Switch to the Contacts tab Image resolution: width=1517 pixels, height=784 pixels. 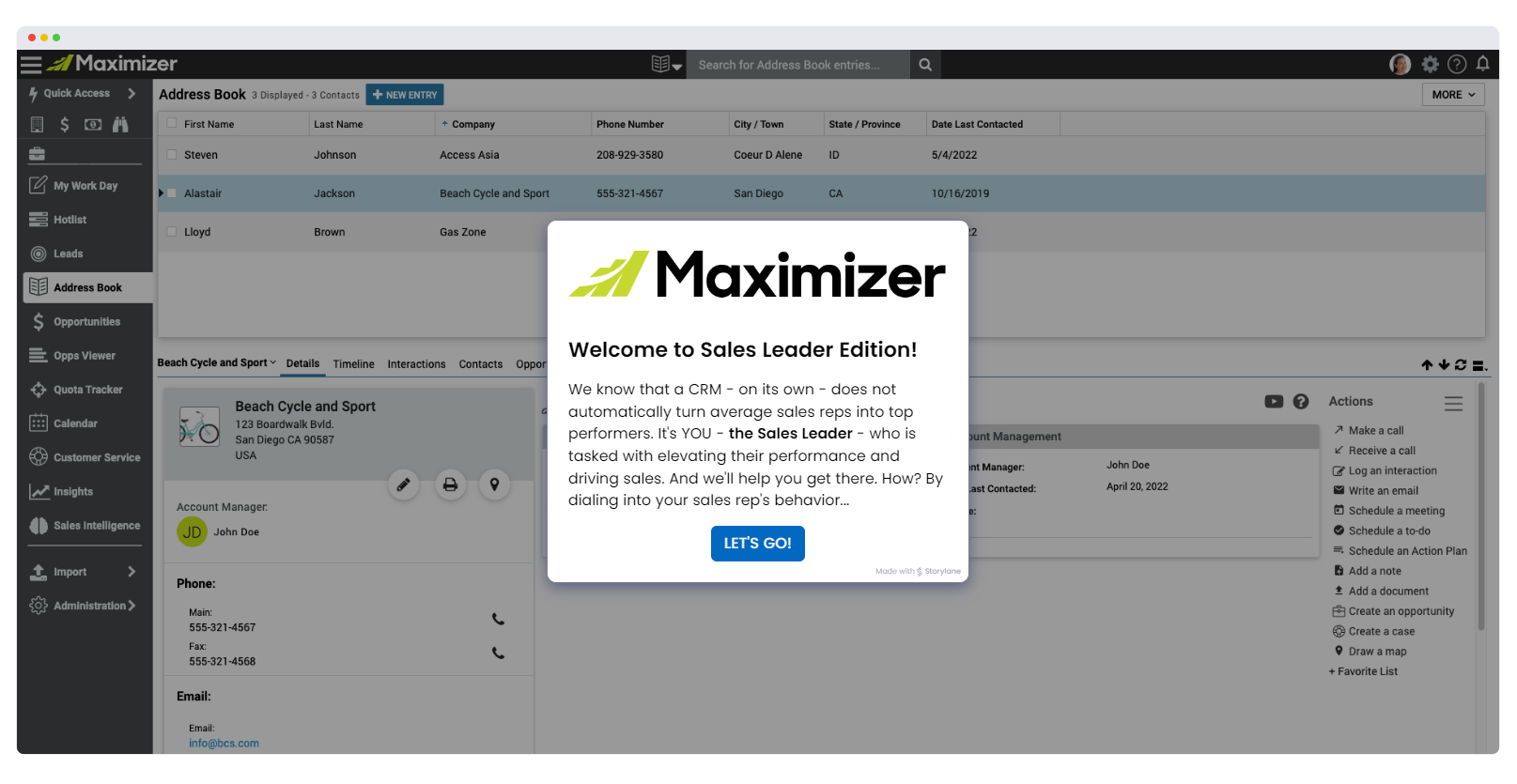(481, 364)
